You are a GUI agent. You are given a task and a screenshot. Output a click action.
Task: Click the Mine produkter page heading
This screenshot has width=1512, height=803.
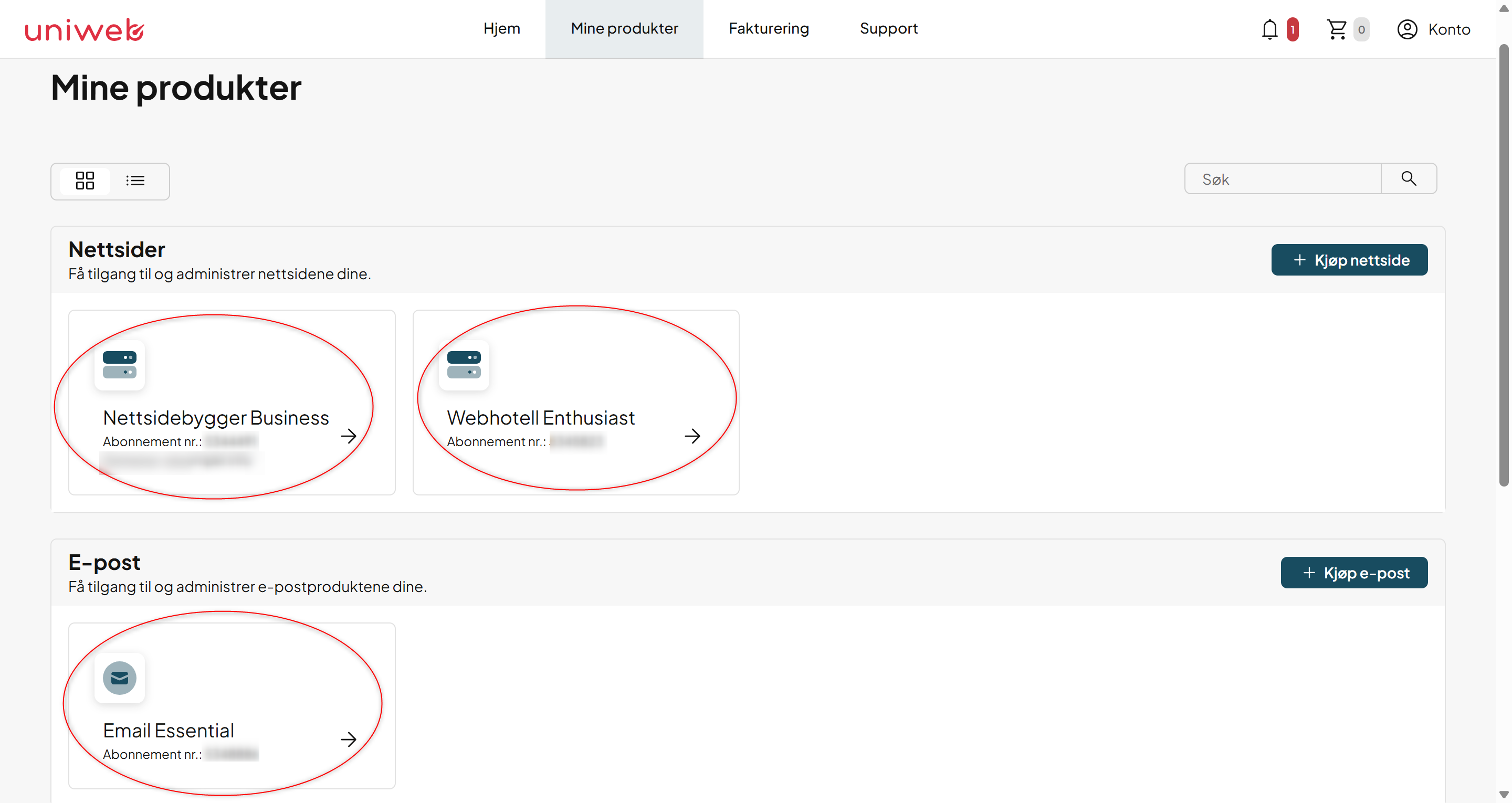click(176, 88)
